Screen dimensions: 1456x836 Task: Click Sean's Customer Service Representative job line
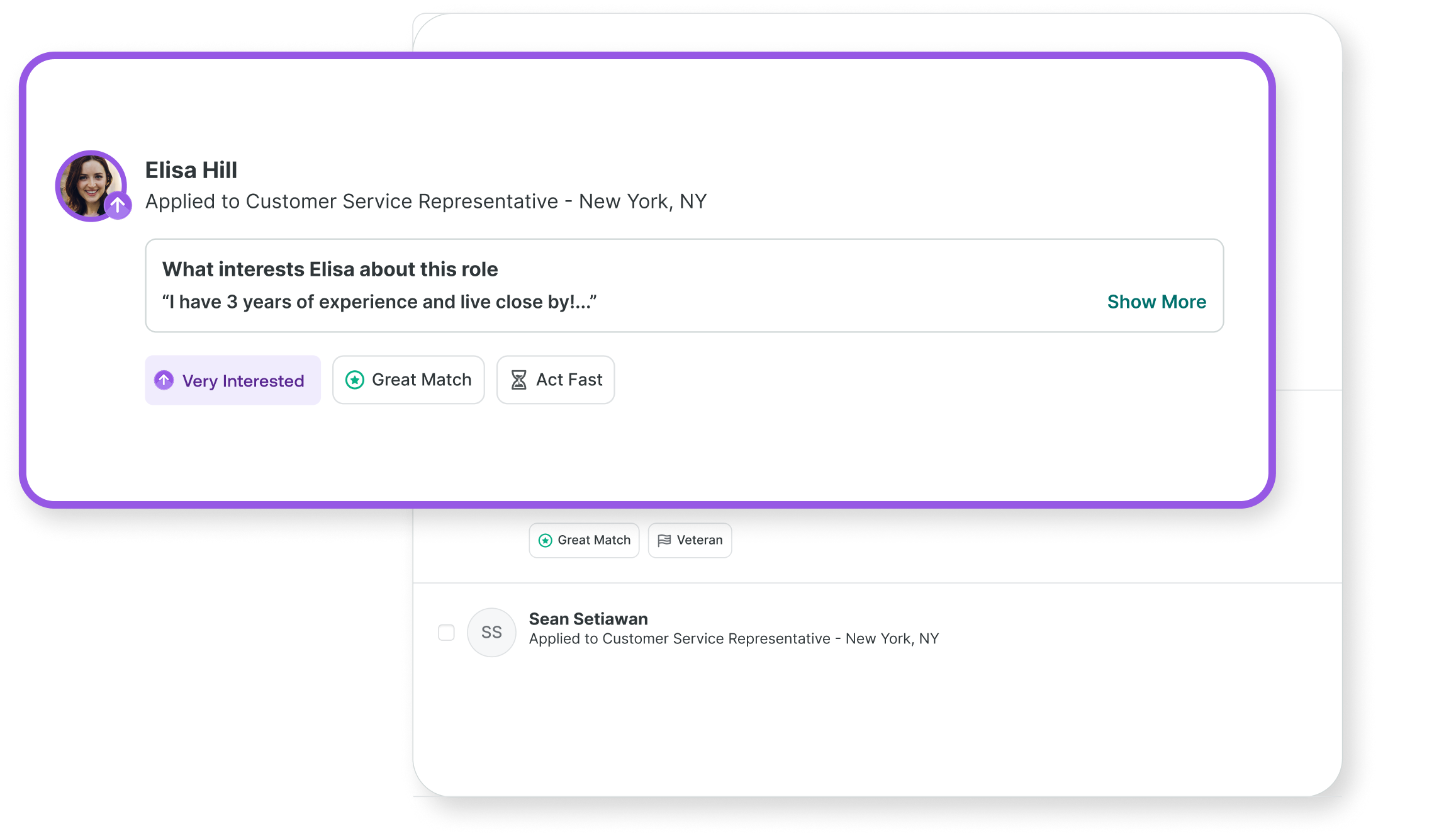[734, 638]
